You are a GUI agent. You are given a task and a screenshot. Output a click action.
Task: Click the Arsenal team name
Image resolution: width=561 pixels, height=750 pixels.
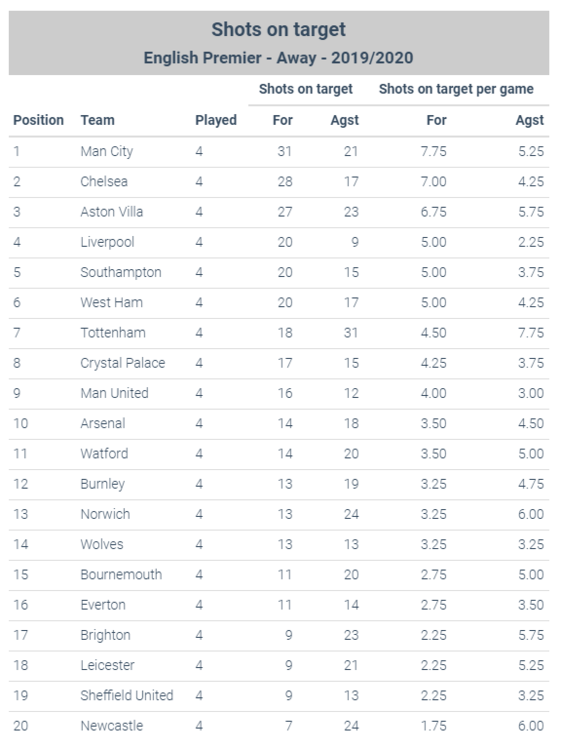103,423
